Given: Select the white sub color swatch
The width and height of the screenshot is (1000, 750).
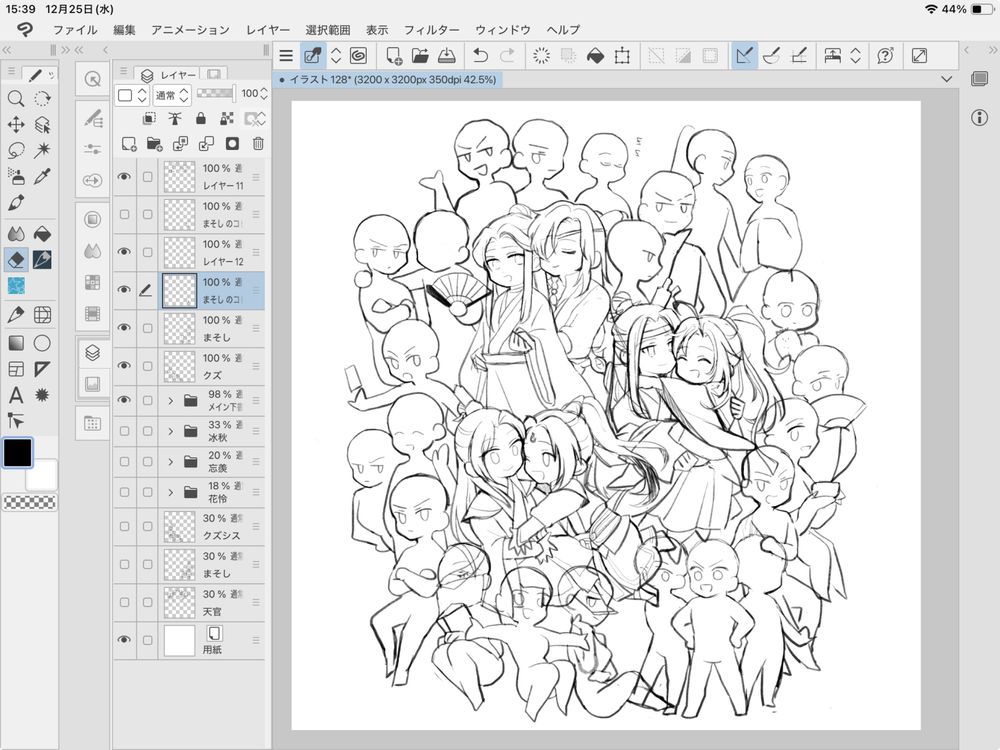Looking at the screenshot, I should [43, 475].
